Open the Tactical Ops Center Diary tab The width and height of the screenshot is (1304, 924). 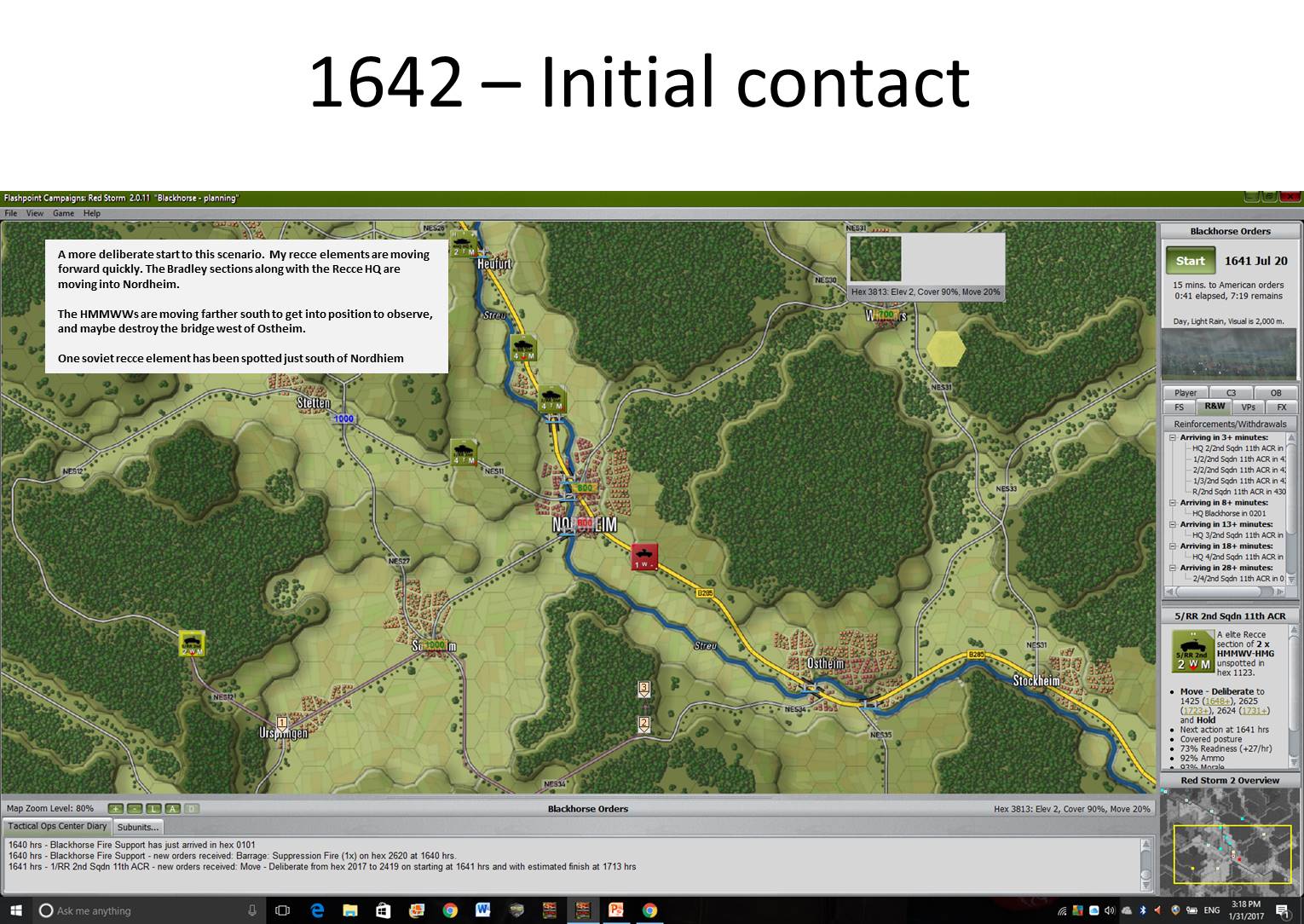click(57, 826)
